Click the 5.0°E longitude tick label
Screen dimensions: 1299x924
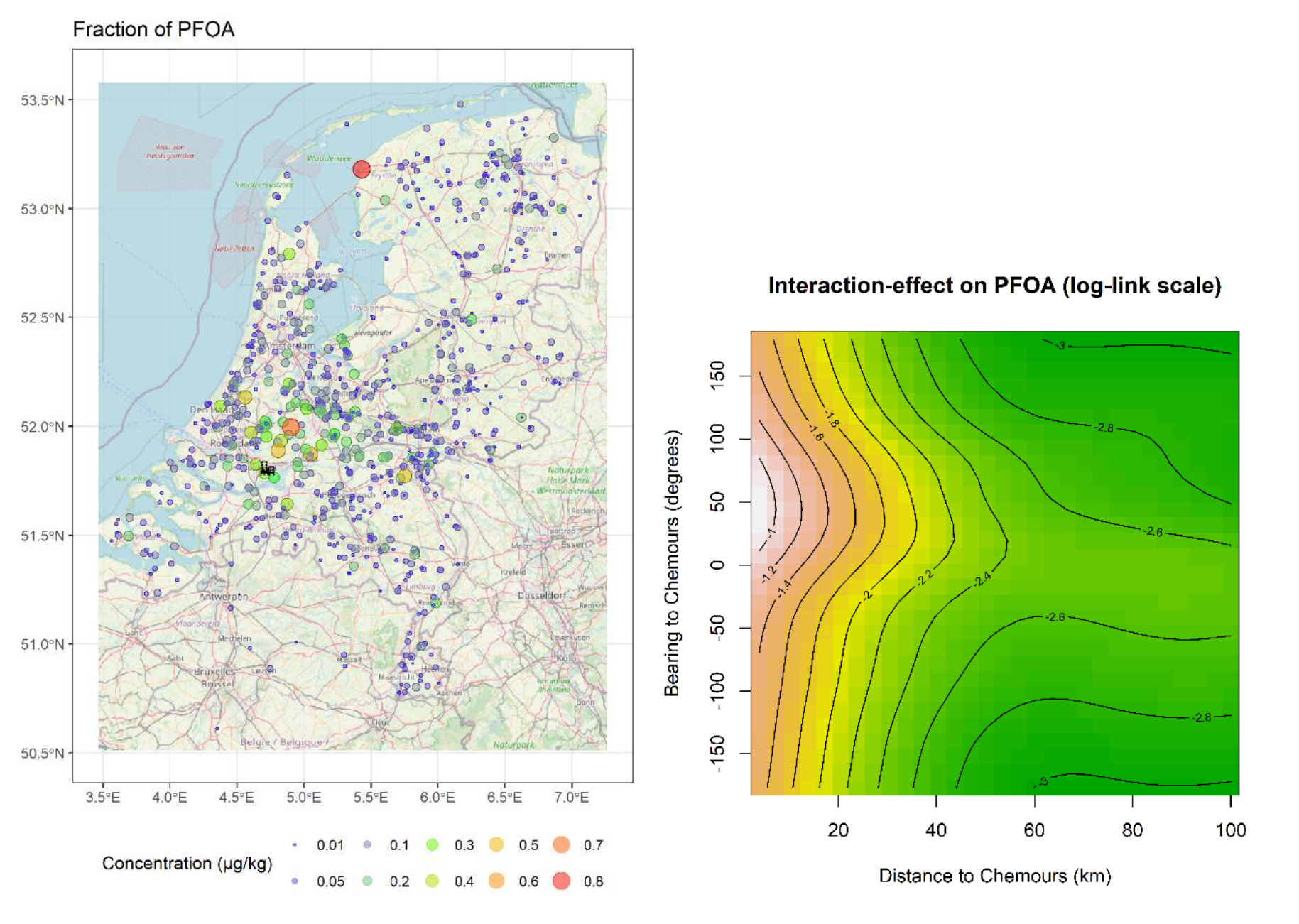(303, 797)
